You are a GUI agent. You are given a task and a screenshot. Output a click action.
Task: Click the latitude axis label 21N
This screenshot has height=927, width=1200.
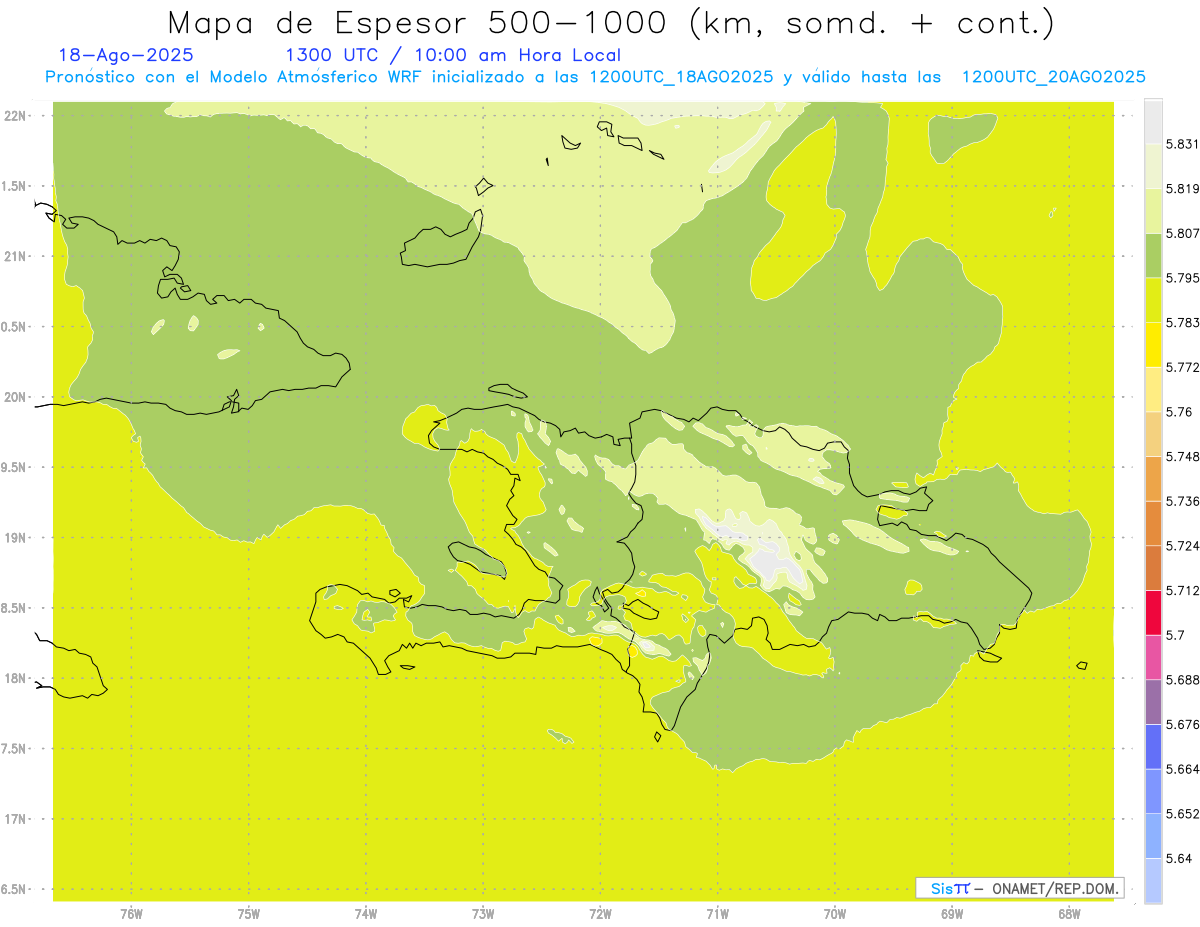pyautogui.click(x=15, y=257)
